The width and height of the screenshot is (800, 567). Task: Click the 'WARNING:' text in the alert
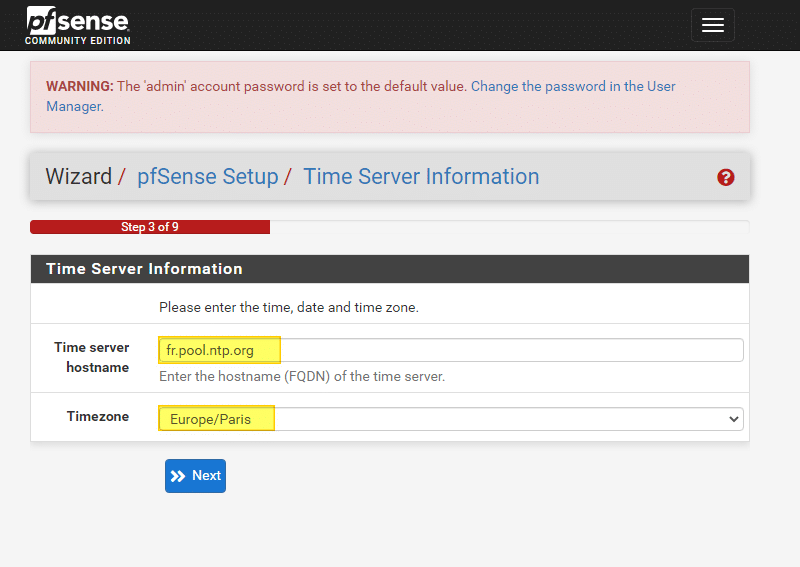(79, 87)
